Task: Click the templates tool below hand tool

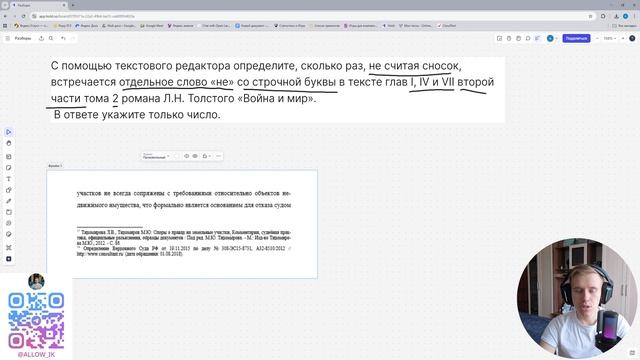Action: point(9,157)
